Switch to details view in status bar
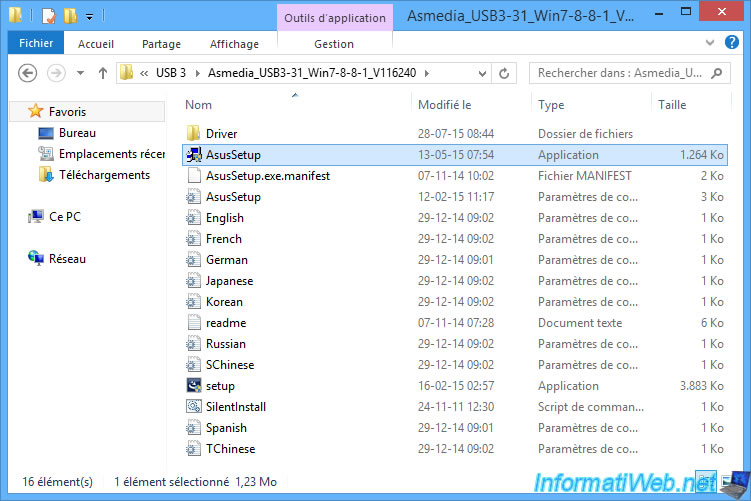The height and width of the screenshot is (501, 751). click(705, 481)
